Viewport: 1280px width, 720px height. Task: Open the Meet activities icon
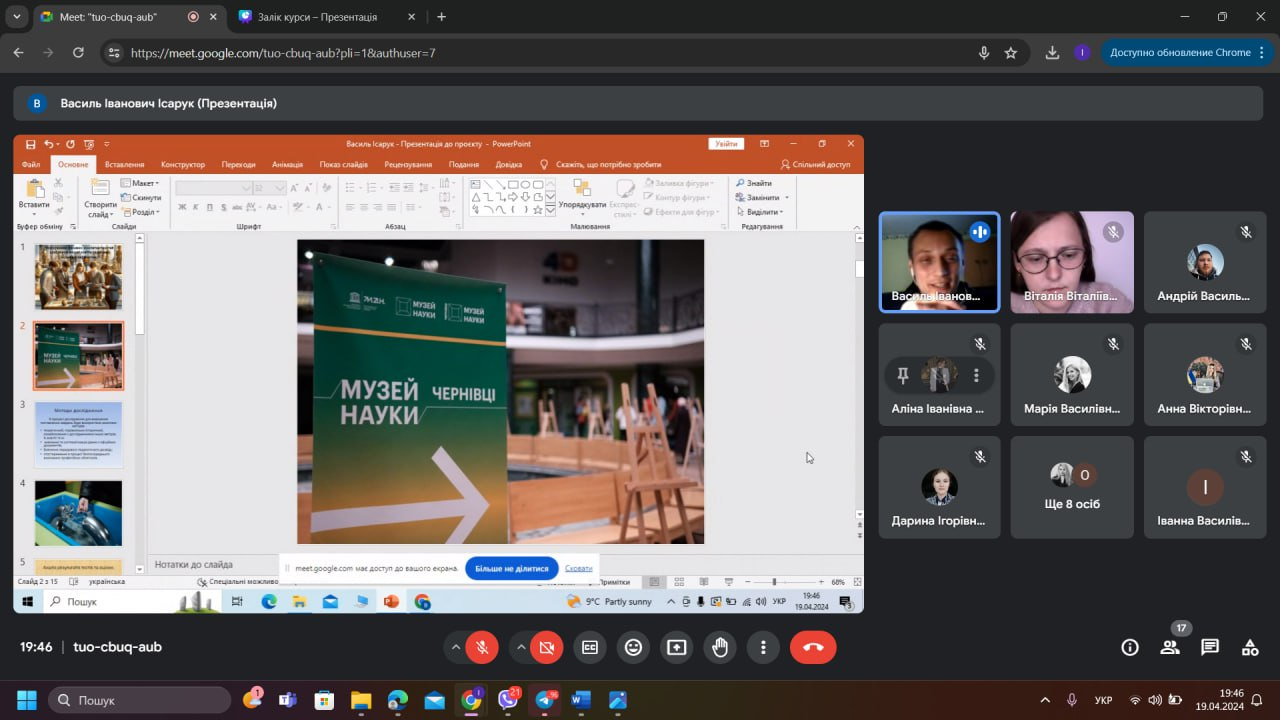tap(1250, 647)
